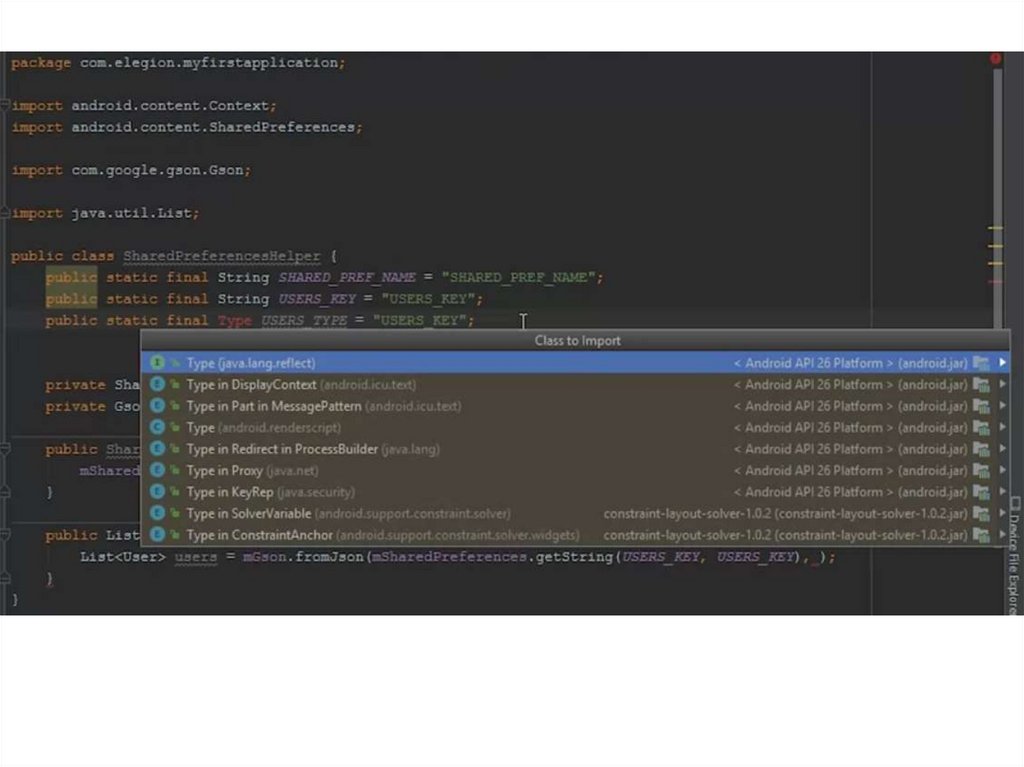The height and width of the screenshot is (767, 1024).
Task: Expand submenu arrow for SolverVariable row
Action: click(x=1002, y=514)
